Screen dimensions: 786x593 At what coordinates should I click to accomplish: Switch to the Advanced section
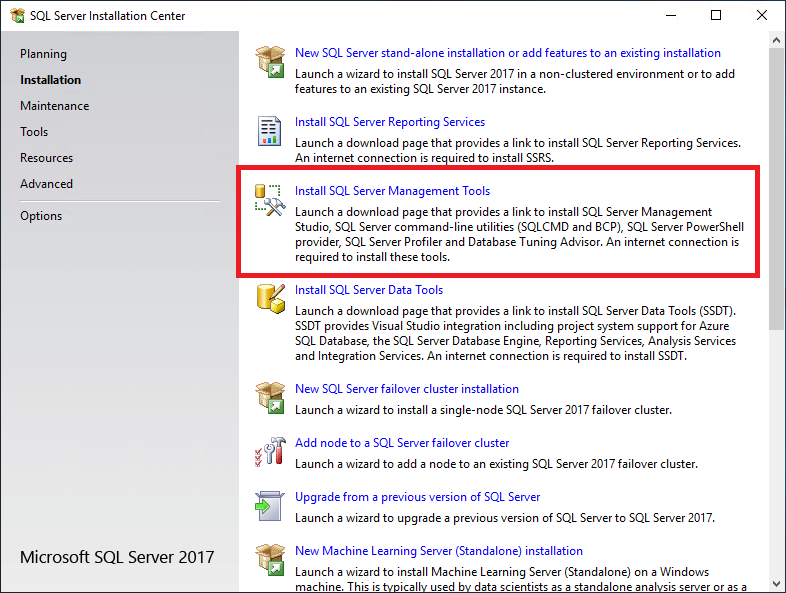tap(47, 184)
